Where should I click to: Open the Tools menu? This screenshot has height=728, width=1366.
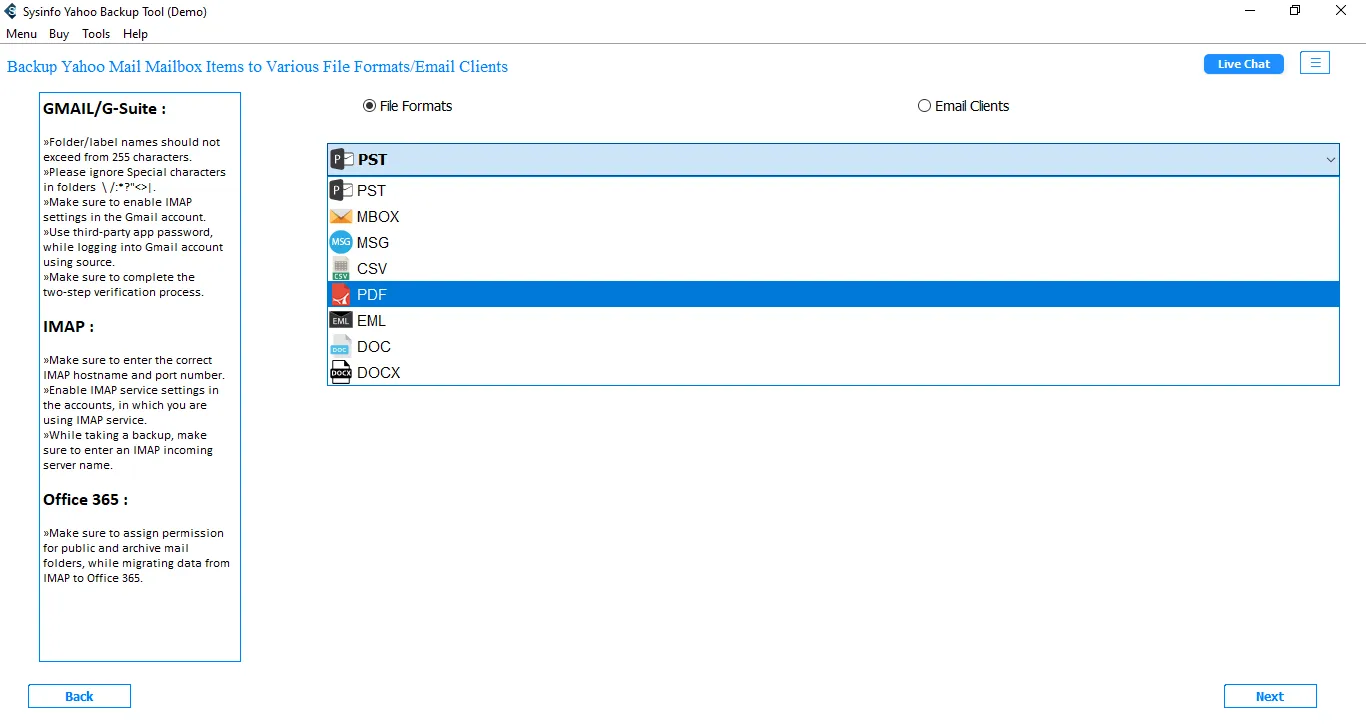(96, 34)
